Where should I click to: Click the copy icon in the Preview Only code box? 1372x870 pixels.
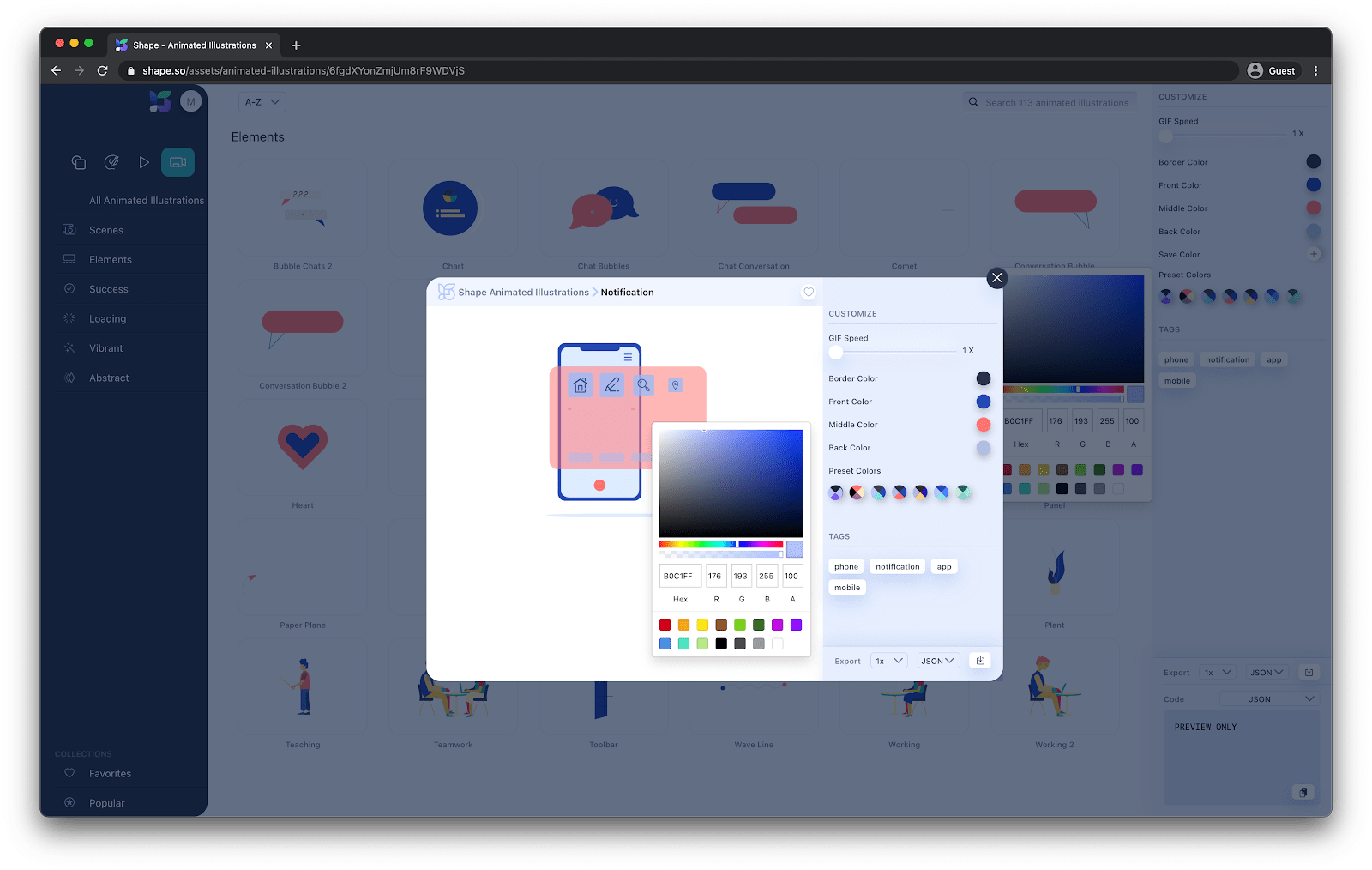(1303, 793)
